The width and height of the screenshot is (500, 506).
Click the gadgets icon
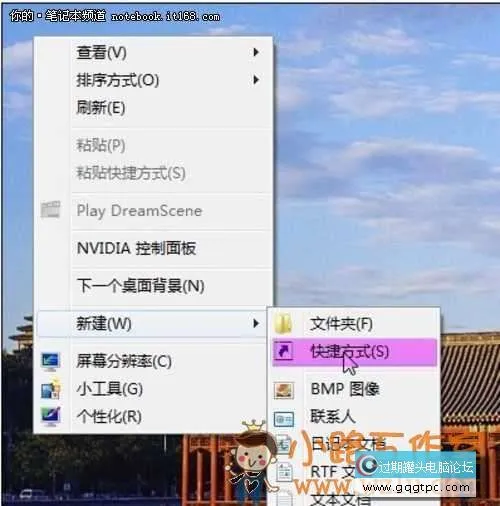(x=51, y=389)
